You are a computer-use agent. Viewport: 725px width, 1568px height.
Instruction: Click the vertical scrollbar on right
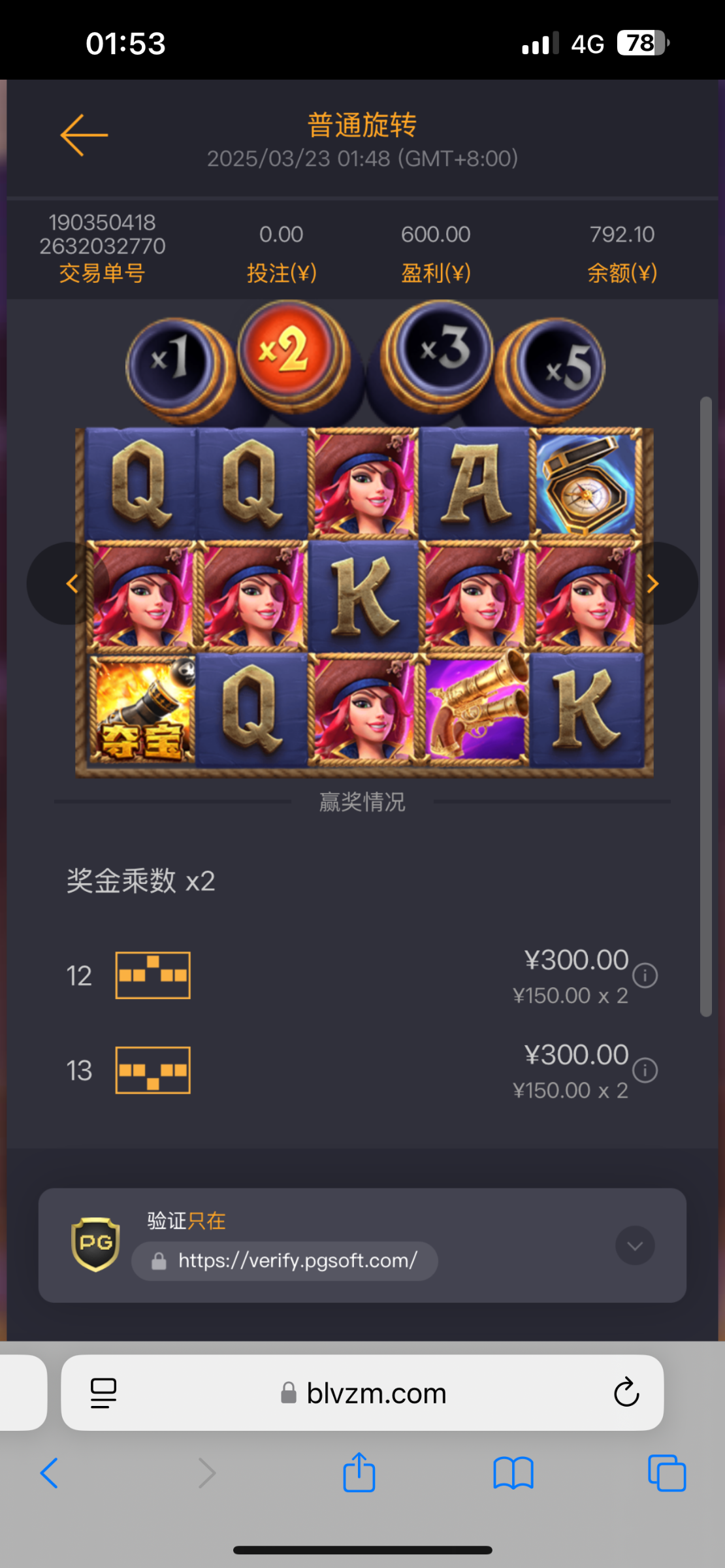click(706, 707)
